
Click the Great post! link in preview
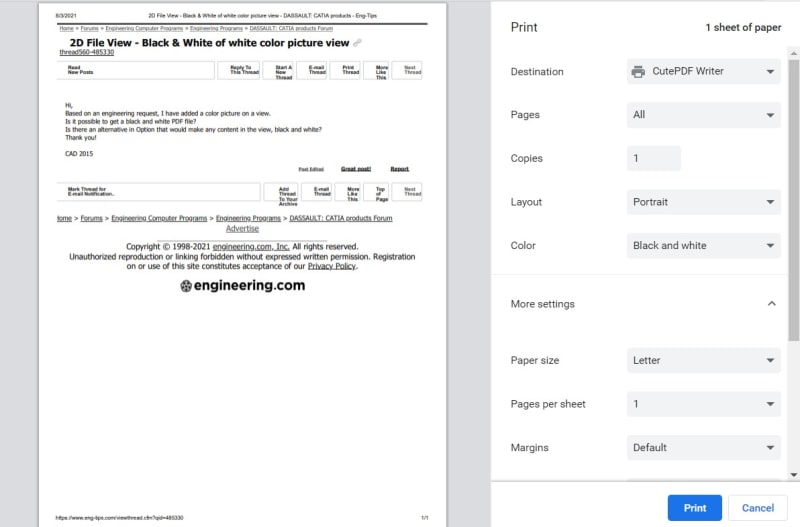(x=356, y=169)
